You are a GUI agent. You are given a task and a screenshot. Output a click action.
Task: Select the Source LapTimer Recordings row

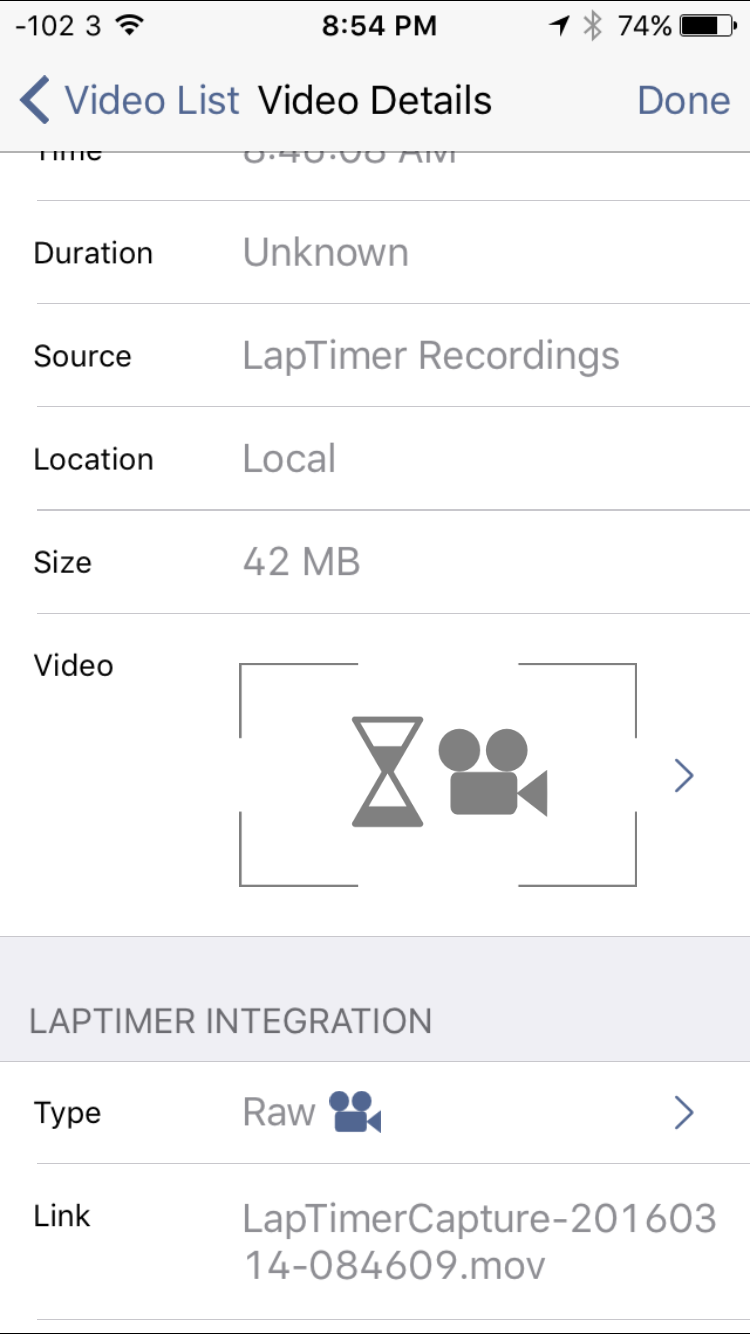pyautogui.click(x=375, y=355)
